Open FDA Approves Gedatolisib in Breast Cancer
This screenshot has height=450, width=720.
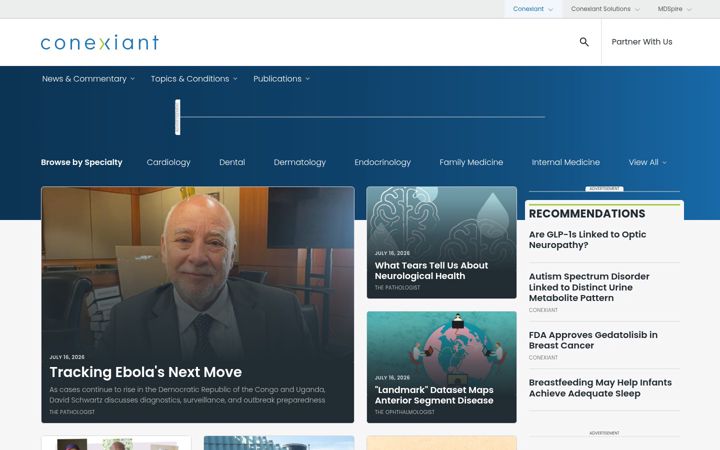click(593, 340)
